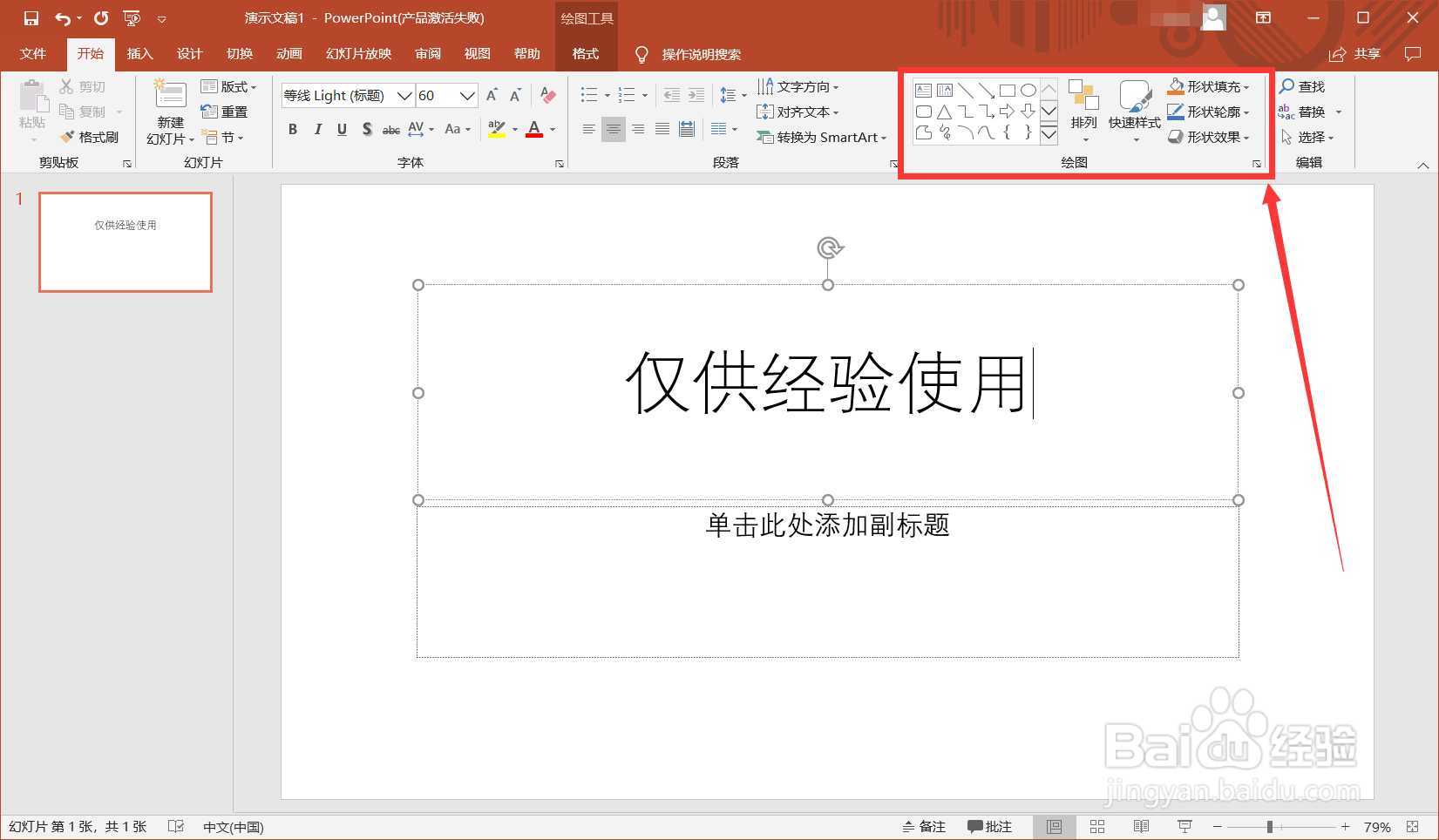Start slide show from status bar
The height and width of the screenshot is (840, 1439).
click(x=1184, y=826)
